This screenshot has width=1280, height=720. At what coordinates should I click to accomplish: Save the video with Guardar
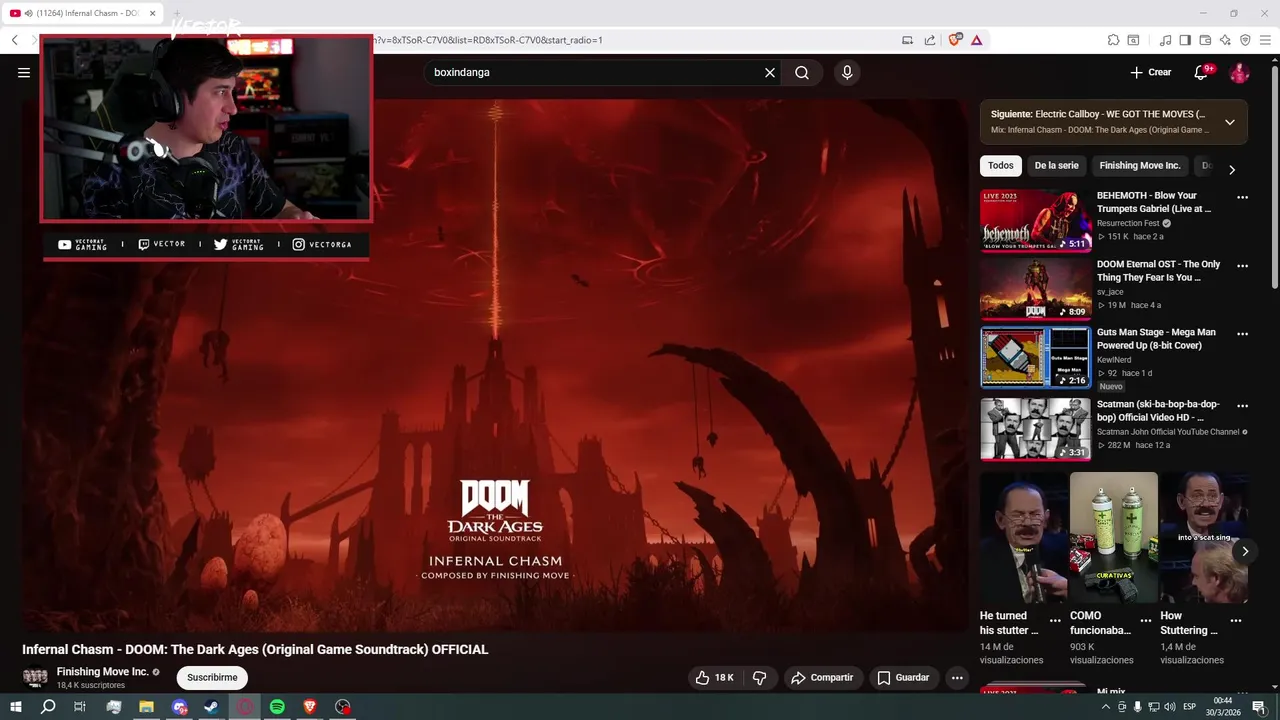coord(904,678)
